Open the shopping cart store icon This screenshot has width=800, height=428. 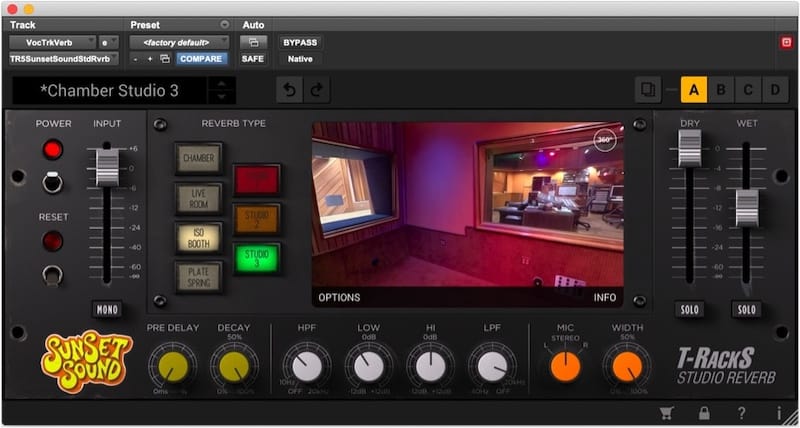[665, 413]
